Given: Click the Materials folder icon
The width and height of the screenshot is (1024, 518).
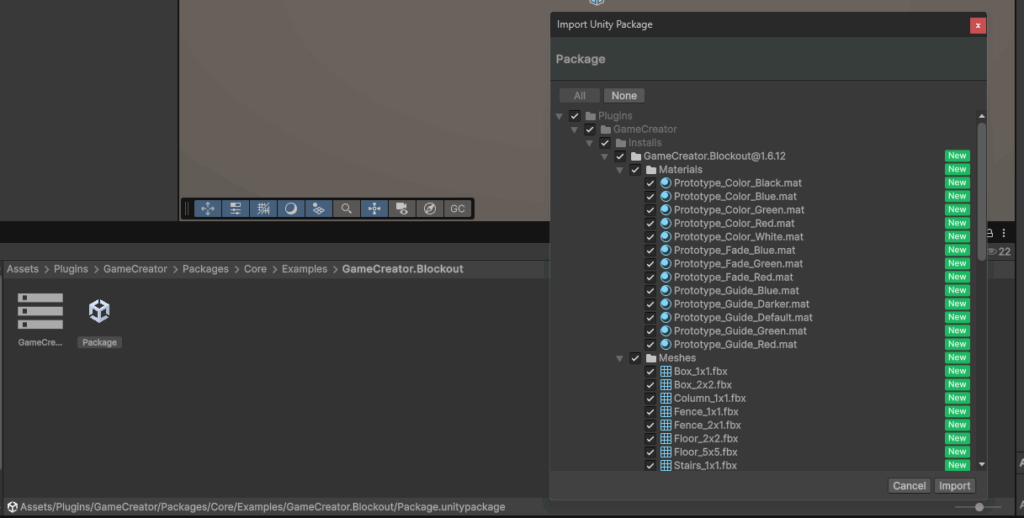Looking at the screenshot, I should click(650, 170).
